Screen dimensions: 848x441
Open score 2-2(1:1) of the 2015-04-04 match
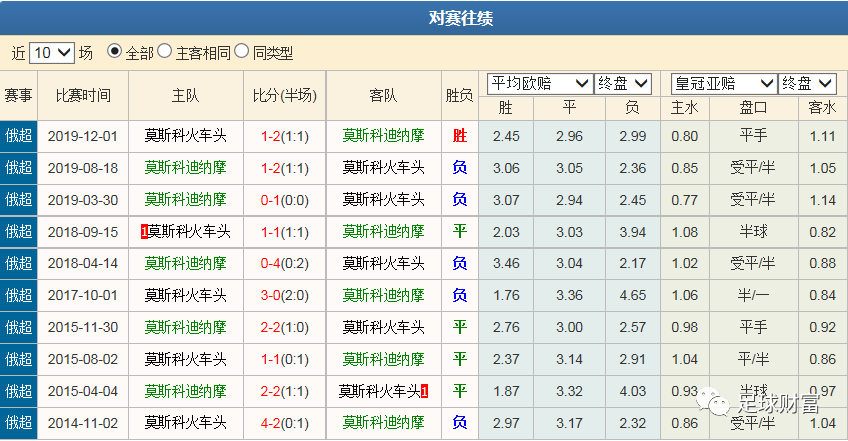[284, 392]
